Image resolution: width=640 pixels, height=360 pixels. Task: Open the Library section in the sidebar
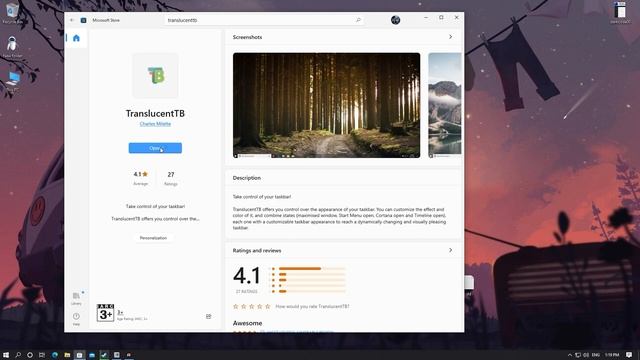(x=76, y=298)
